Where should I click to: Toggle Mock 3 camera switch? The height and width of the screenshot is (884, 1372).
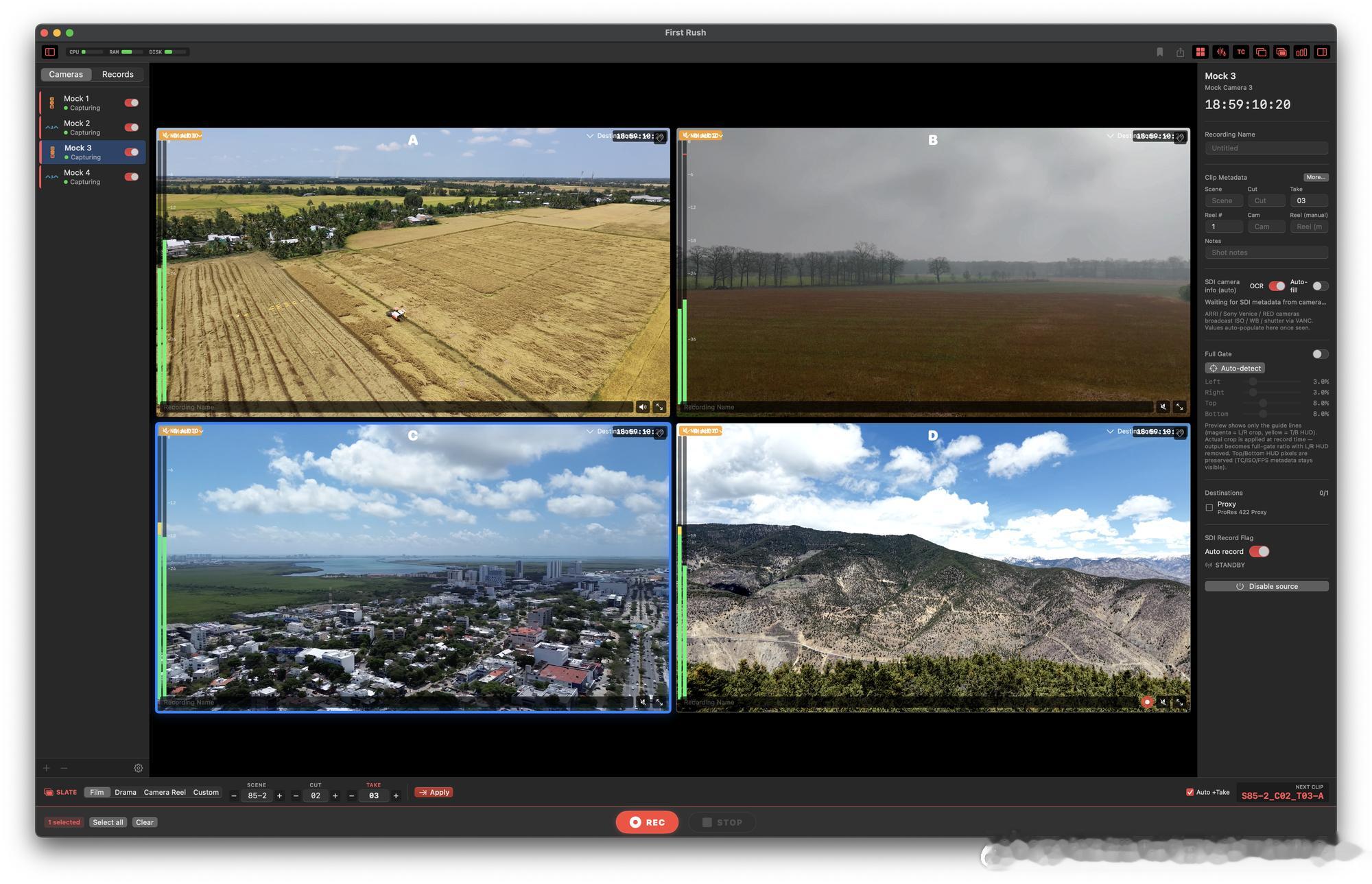coord(132,152)
